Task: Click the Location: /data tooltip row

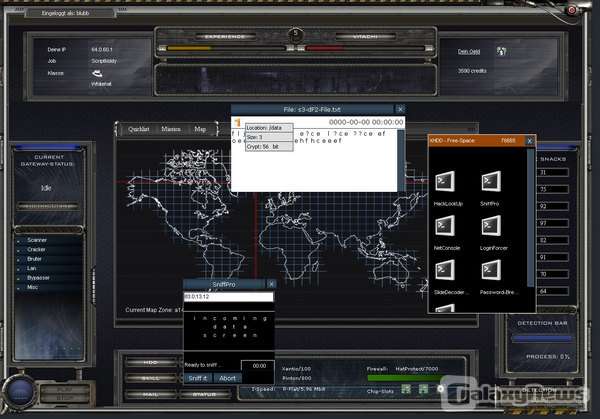Action: [x=269, y=127]
